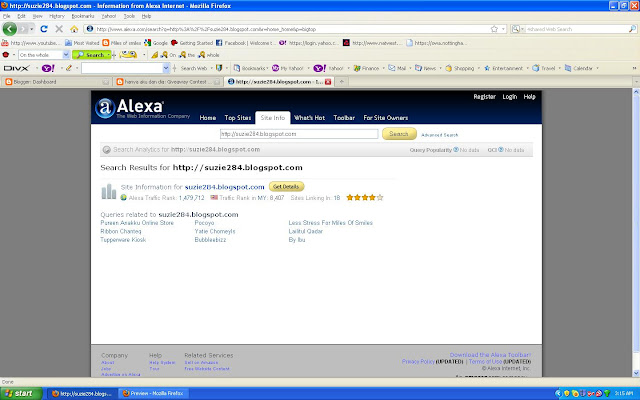Switch to the Giveaway Contest tab
Screen dimensions: 640x400
coord(168,82)
